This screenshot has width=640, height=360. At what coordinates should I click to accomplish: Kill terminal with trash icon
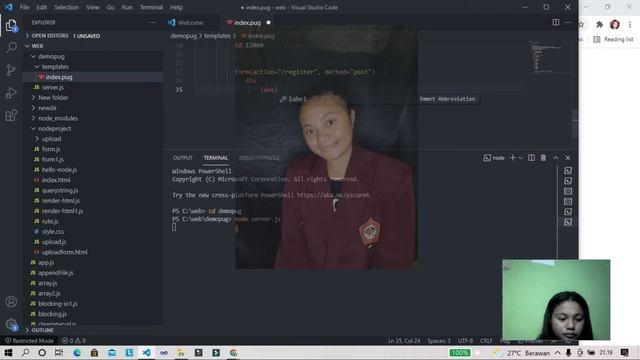[543, 158]
